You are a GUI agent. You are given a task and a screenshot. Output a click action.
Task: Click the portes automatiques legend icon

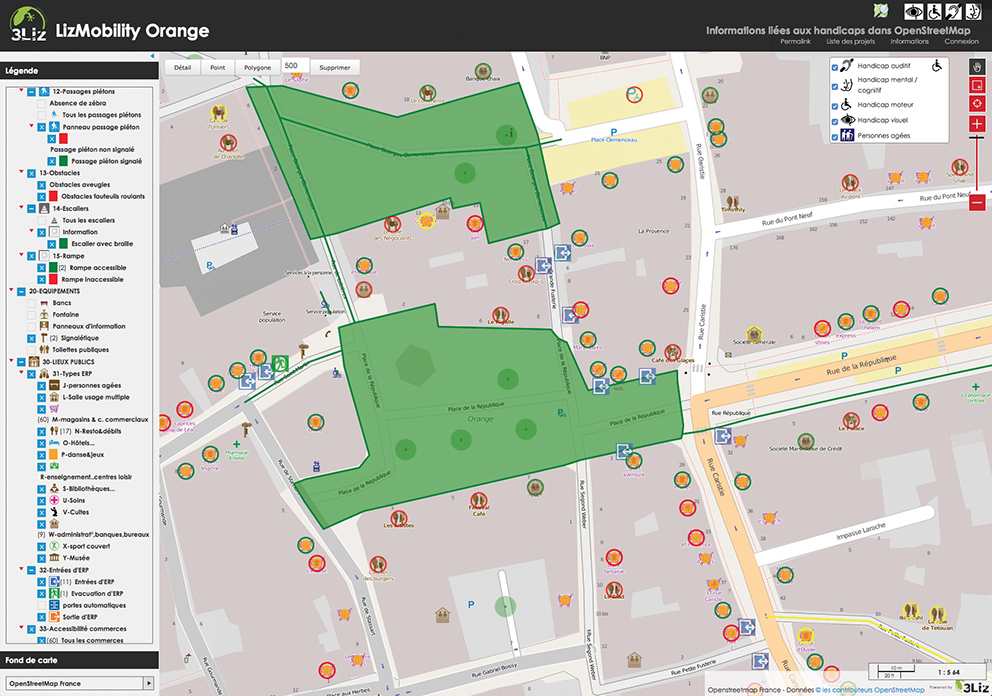[x=54, y=605]
